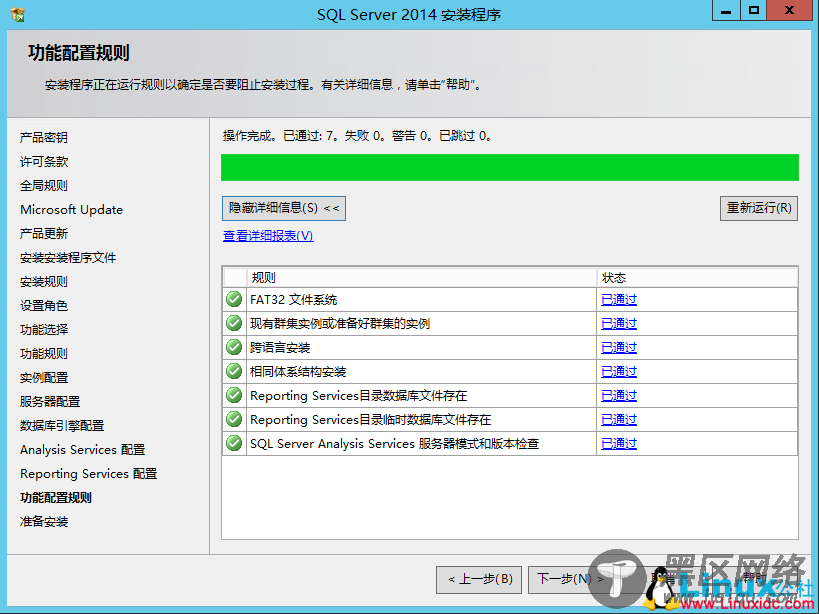The image size is (819, 614).
Task: Open 已通过 link for Reporting Services目录数据库文件存在
Action: point(619,396)
